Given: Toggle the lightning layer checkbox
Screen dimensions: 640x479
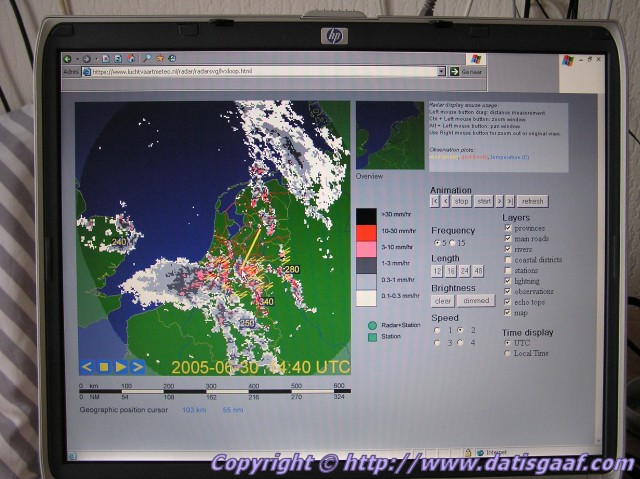Looking at the screenshot, I should click(508, 281).
